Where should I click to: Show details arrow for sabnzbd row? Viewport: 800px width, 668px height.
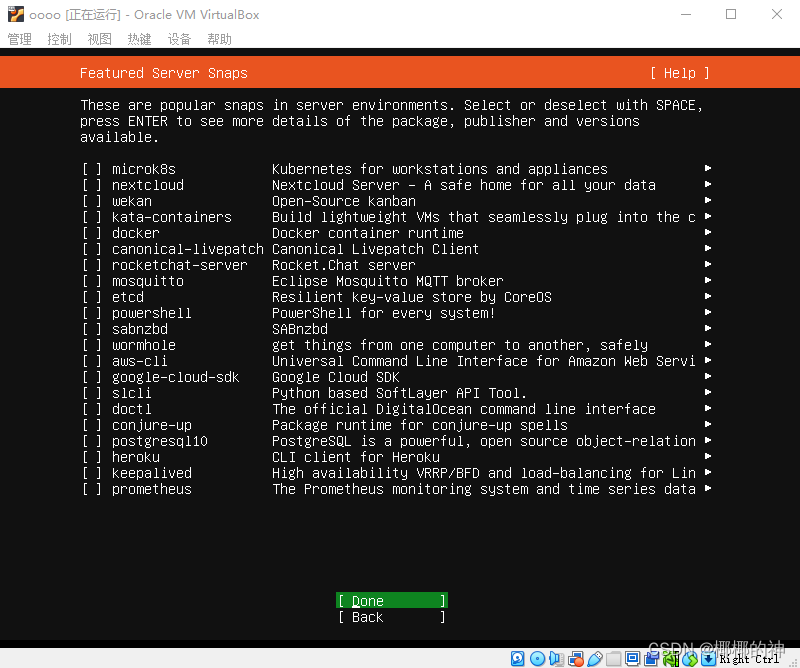pyautogui.click(x=708, y=328)
